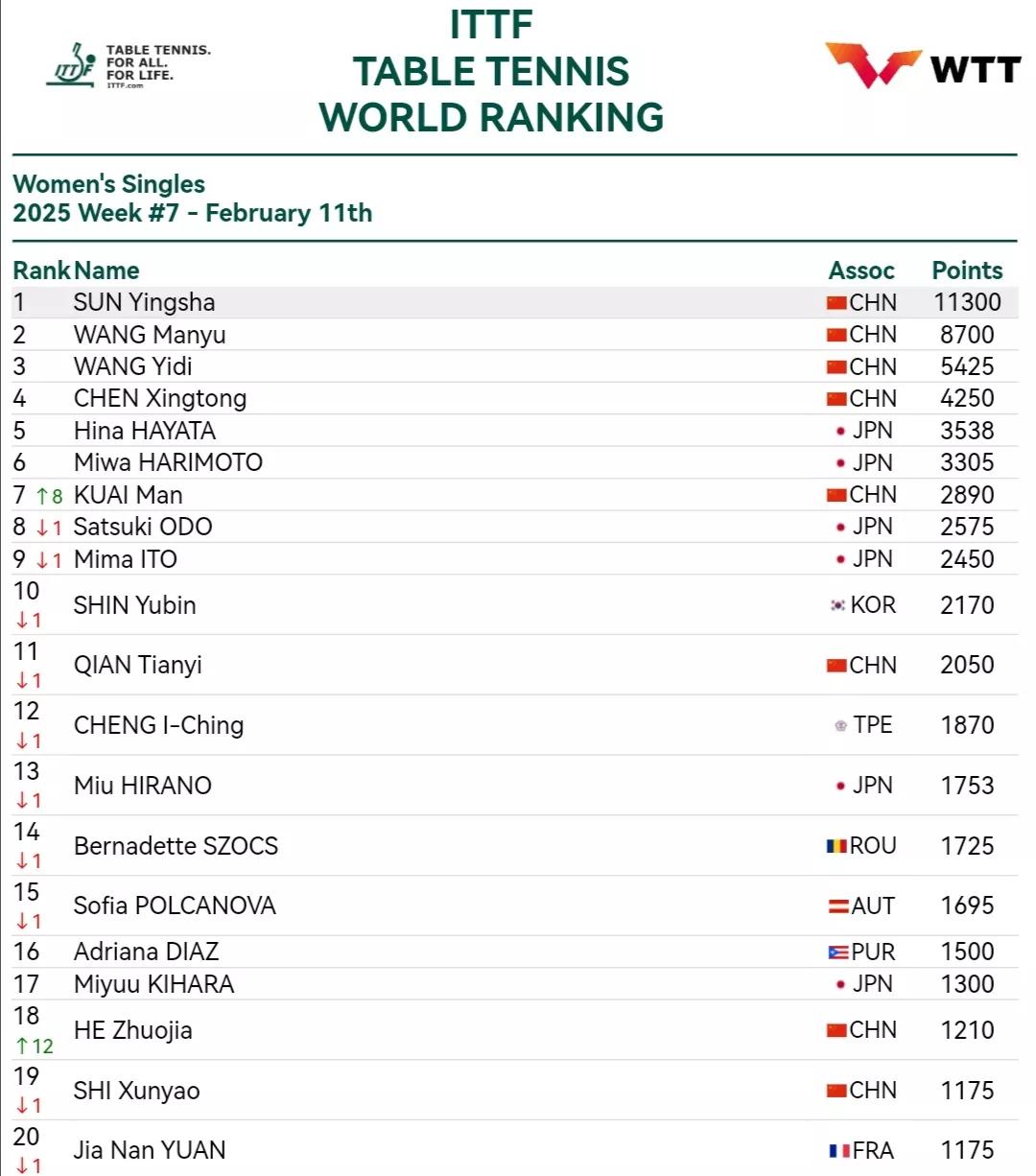The width and height of the screenshot is (1036, 1176).
Task: Click the Austria flag next to Sofia POLCANOVA
Action: [838, 906]
